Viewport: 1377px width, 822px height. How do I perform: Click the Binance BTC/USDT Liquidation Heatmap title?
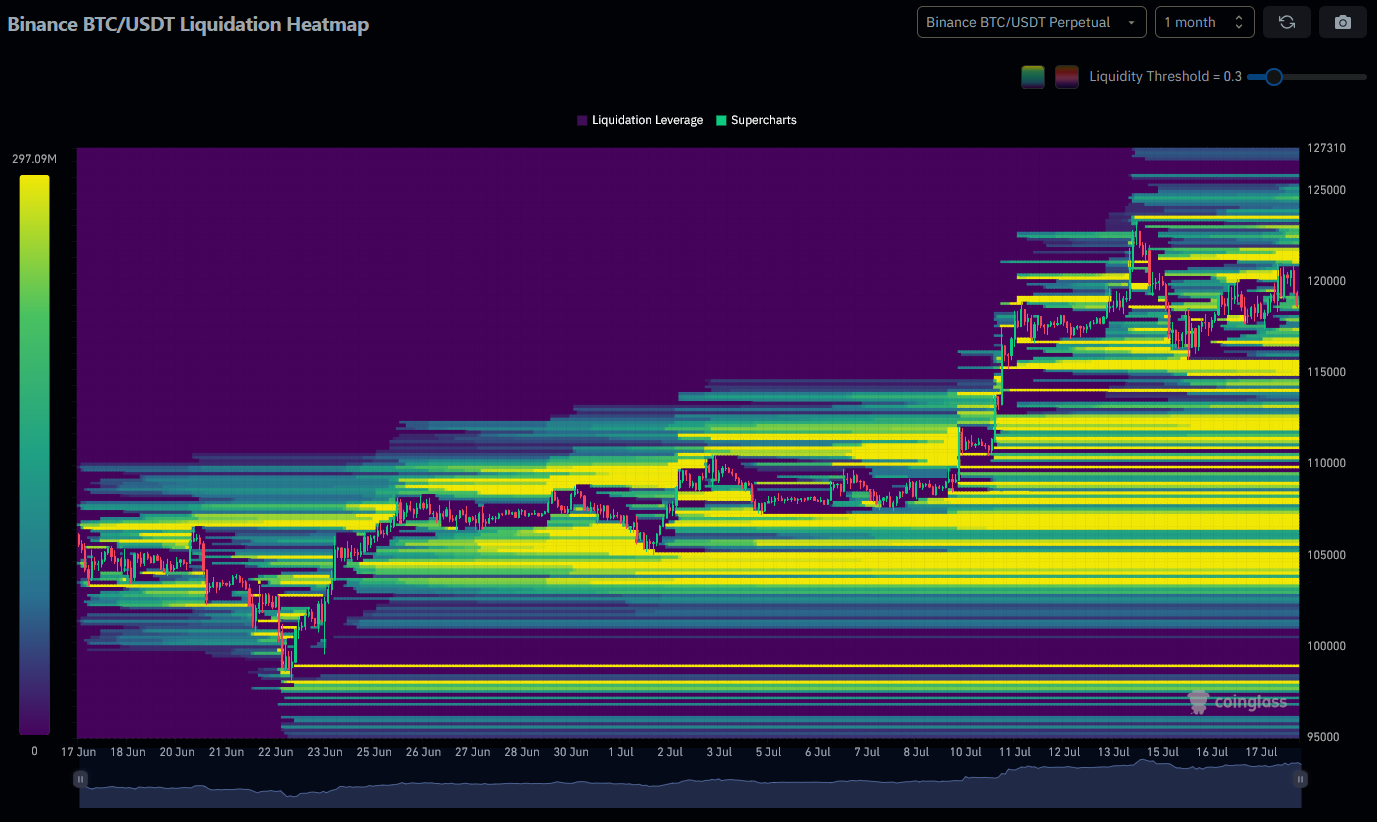[x=188, y=24]
